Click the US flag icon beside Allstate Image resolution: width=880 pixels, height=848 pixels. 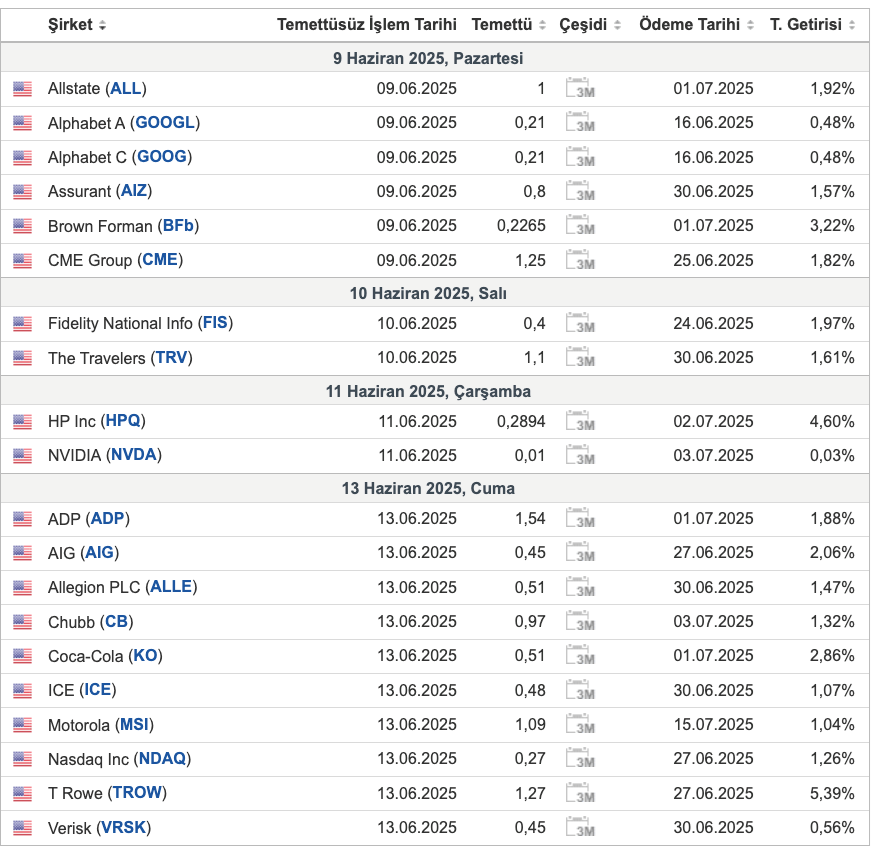[x=22, y=89]
